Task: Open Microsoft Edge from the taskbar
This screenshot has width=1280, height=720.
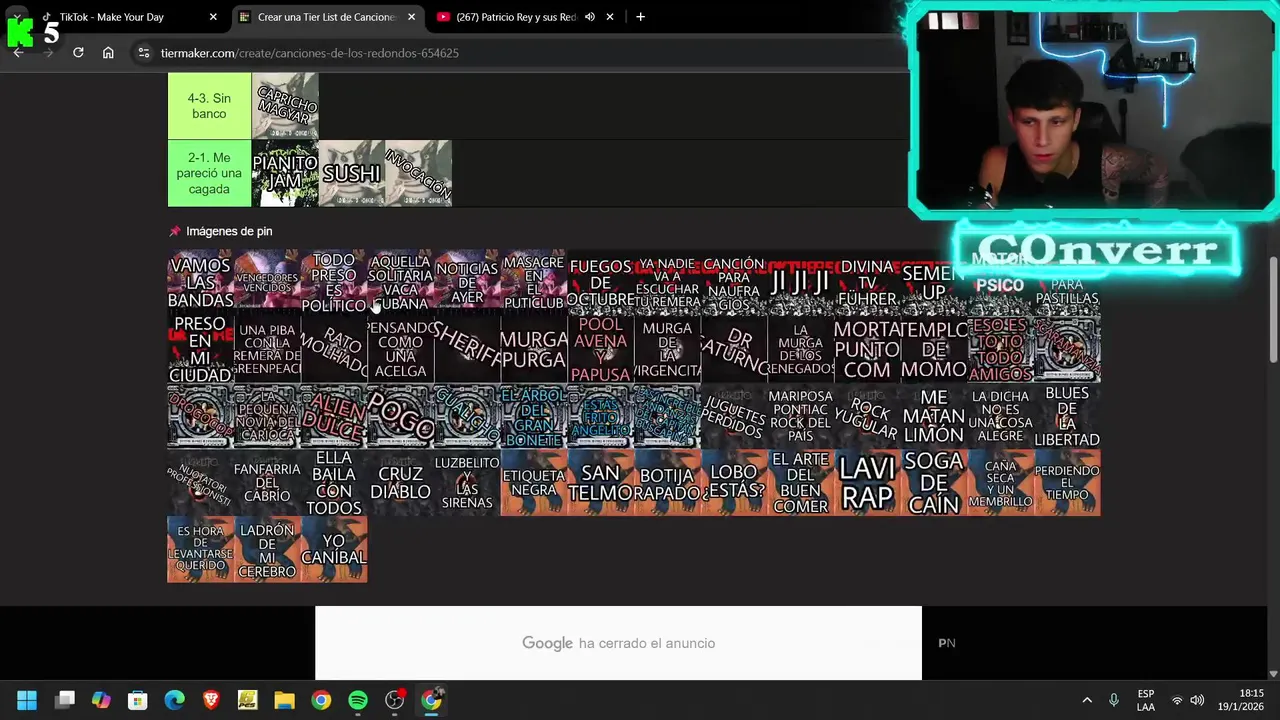Action: coord(174,700)
